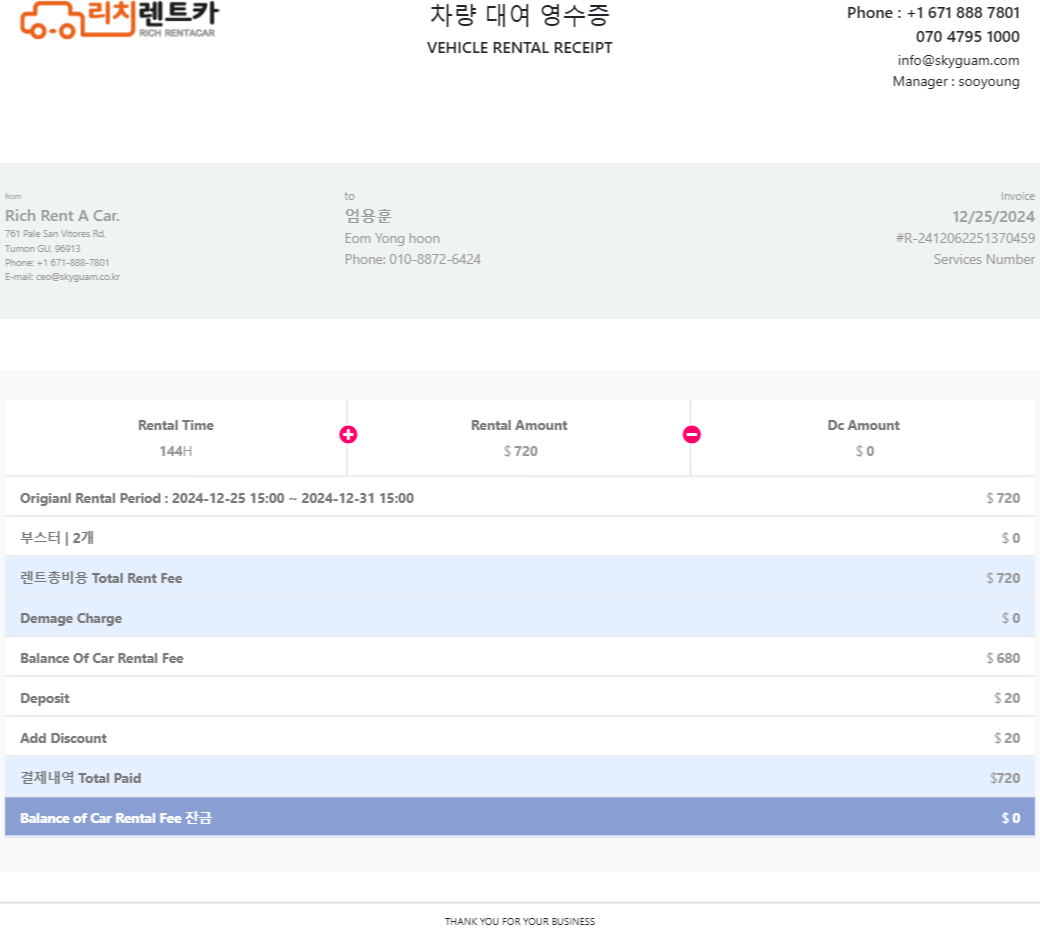Image resolution: width=1040 pixels, height=929 pixels.
Task: Click the 부스터 2개 row
Action: [x=519, y=538]
